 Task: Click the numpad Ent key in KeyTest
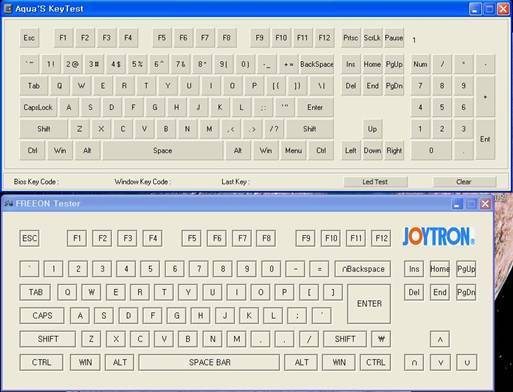pos(485,139)
